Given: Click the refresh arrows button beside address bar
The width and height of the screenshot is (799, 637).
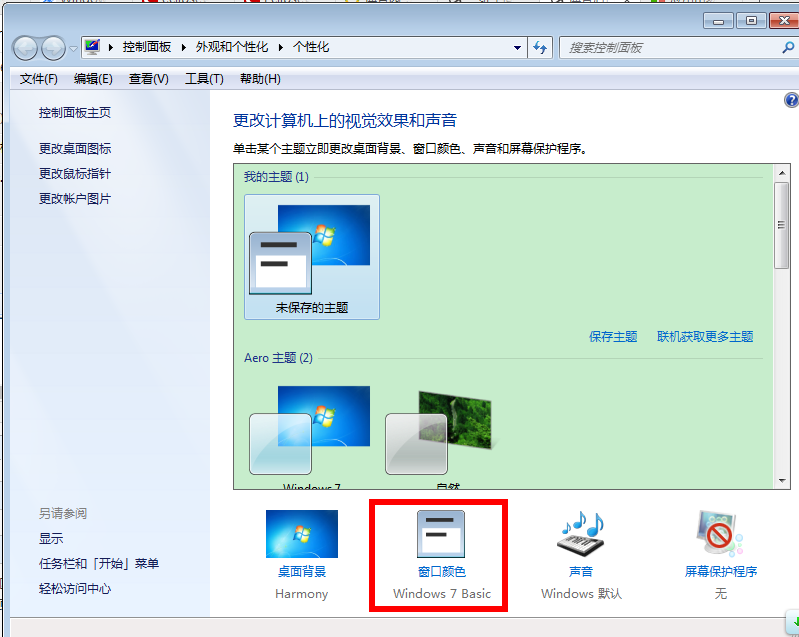Looking at the screenshot, I should coord(540,48).
